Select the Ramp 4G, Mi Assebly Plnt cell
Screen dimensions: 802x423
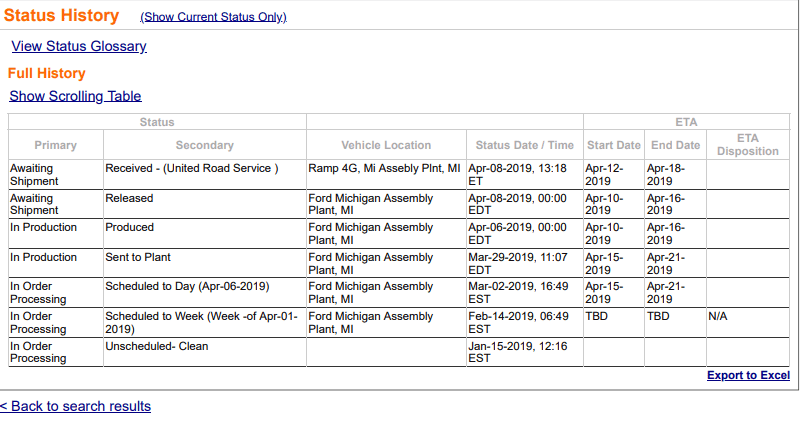coord(386,174)
